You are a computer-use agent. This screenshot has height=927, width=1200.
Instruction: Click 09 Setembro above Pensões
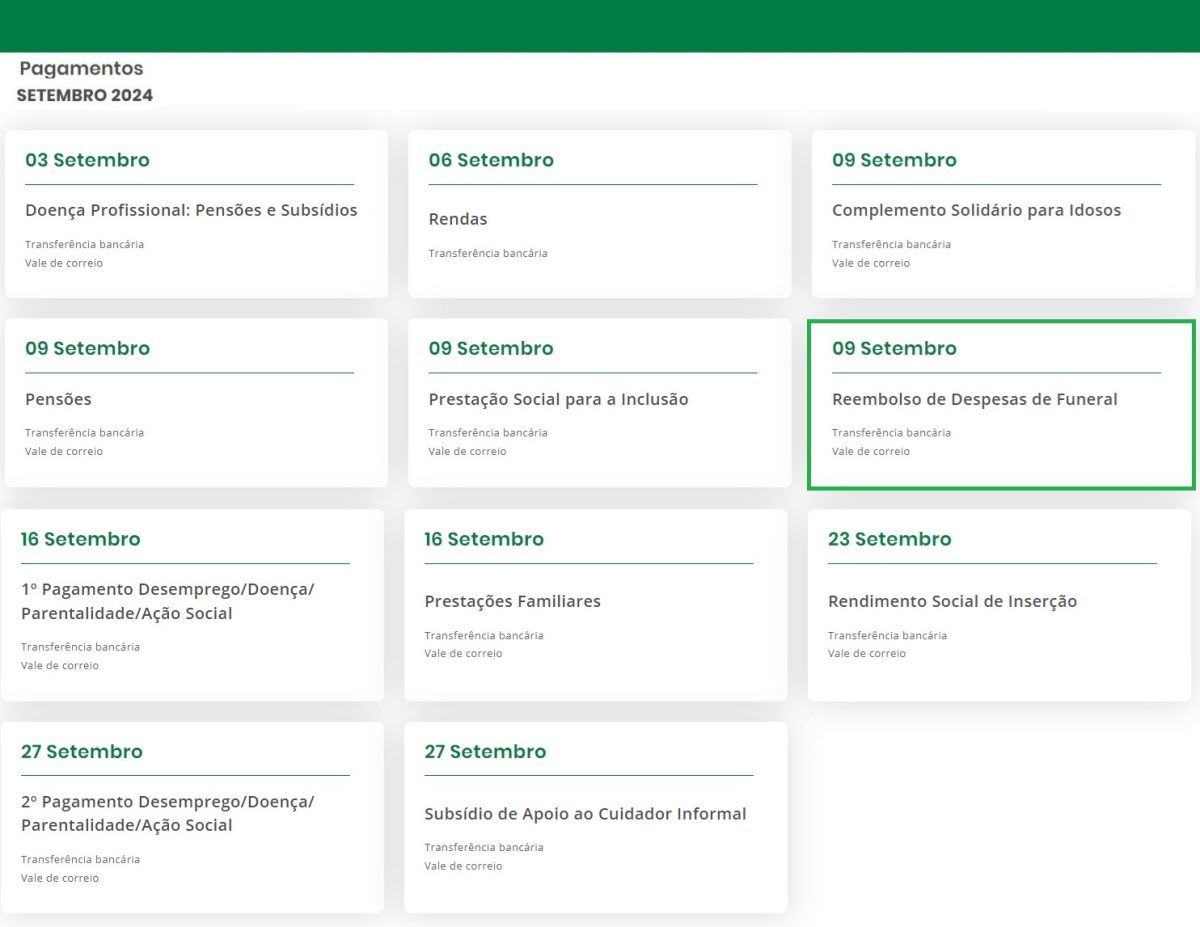[87, 348]
